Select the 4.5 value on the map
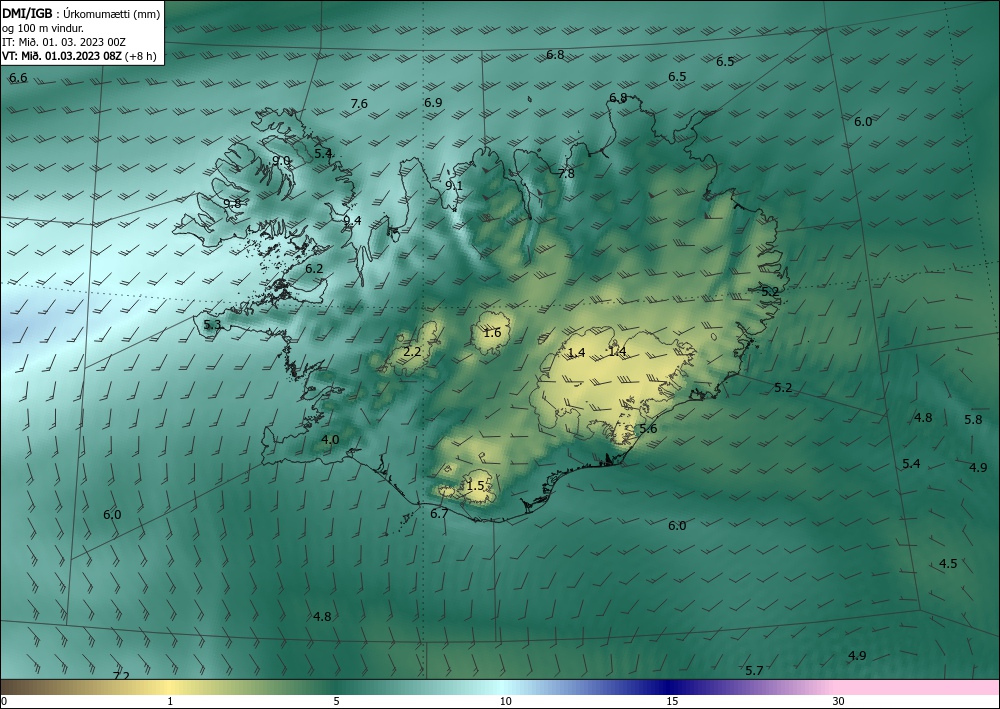This screenshot has height=709, width=1000. pos(948,564)
